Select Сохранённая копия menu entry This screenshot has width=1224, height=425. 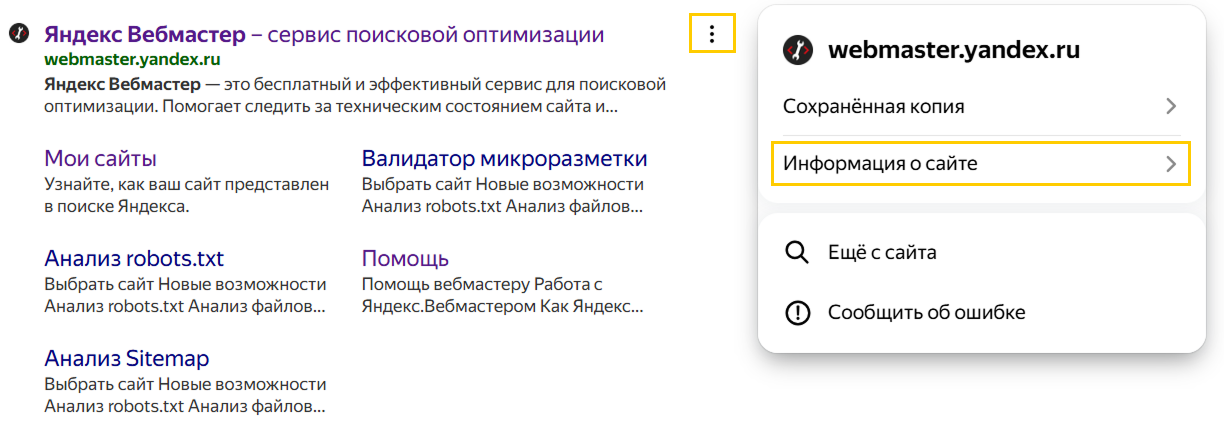click(873, 106)
